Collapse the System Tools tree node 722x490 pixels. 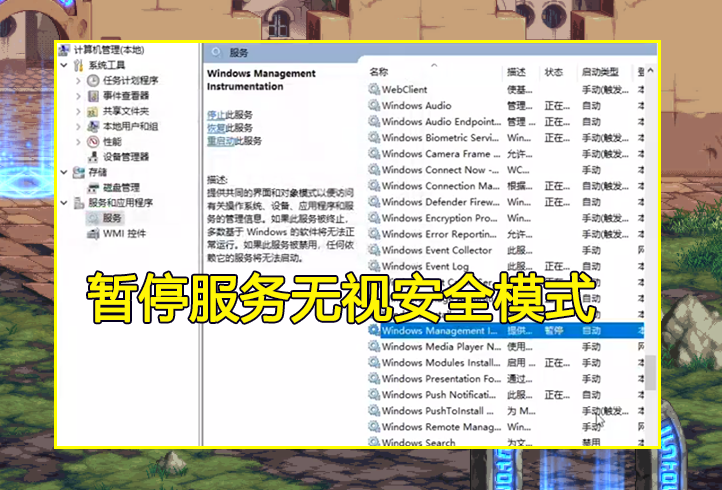coord(64,65)
